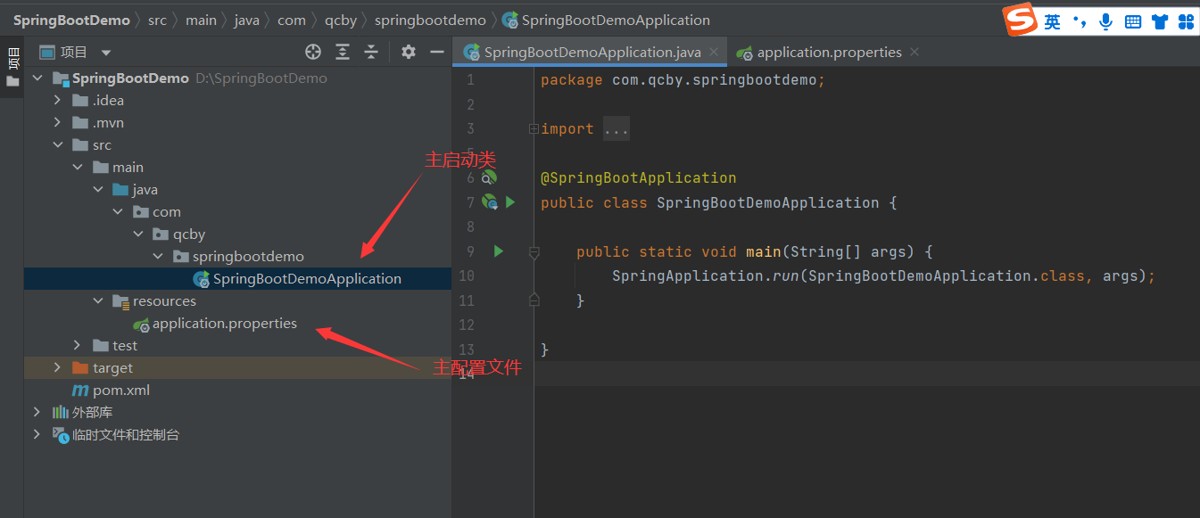
Task: Click java breadcrumb segment
Action: (247, 20)
